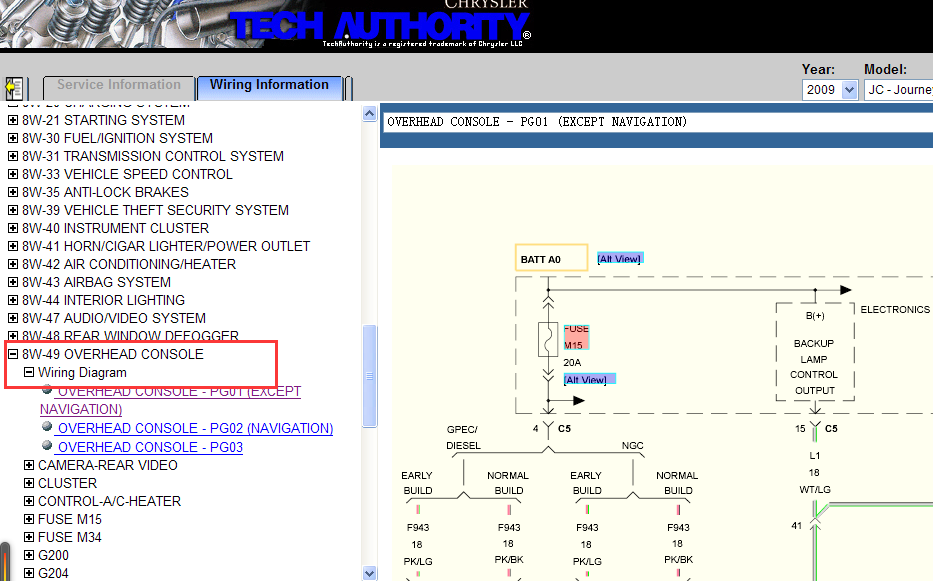
Task: Select CAMERA-REAR VIDEO tree label
Action: pos(108,466)
